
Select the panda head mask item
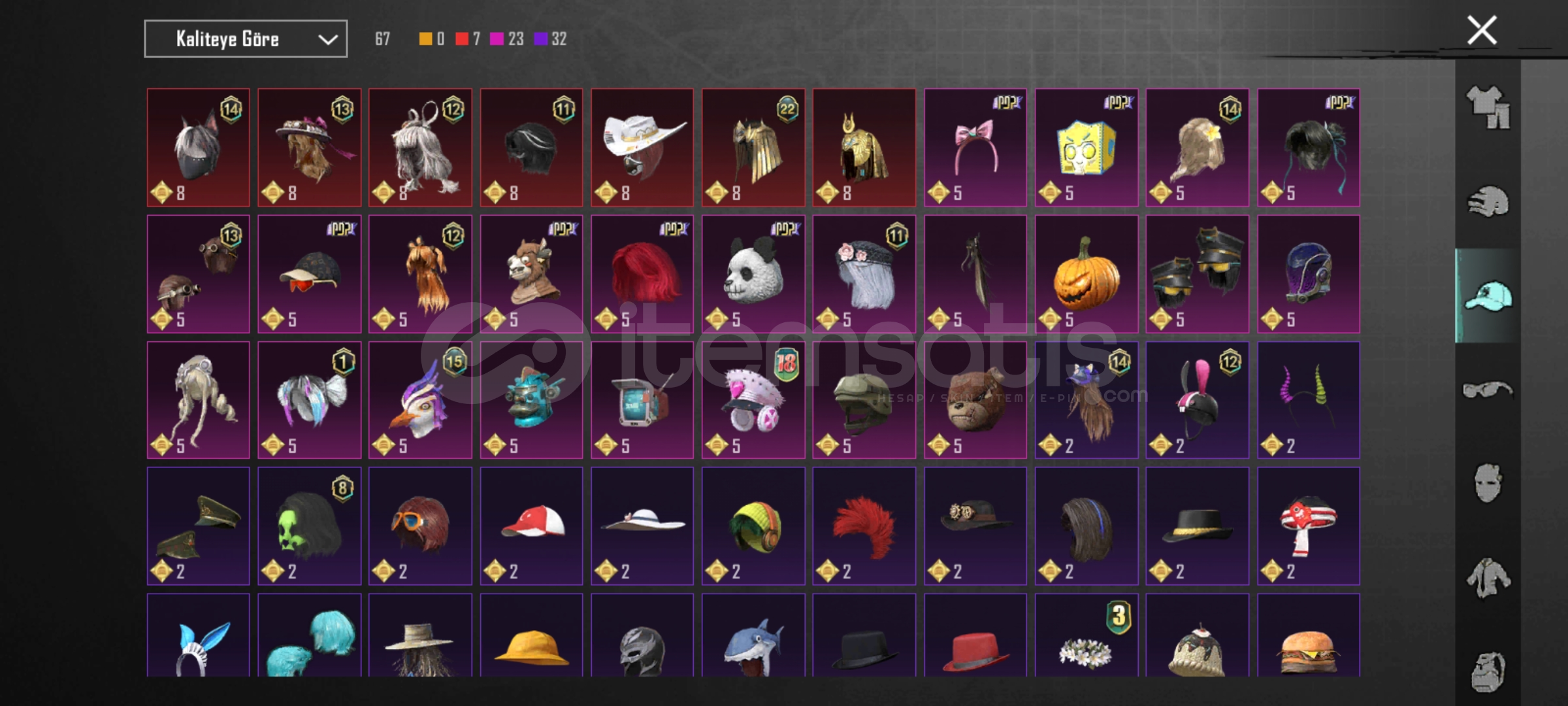753,274
